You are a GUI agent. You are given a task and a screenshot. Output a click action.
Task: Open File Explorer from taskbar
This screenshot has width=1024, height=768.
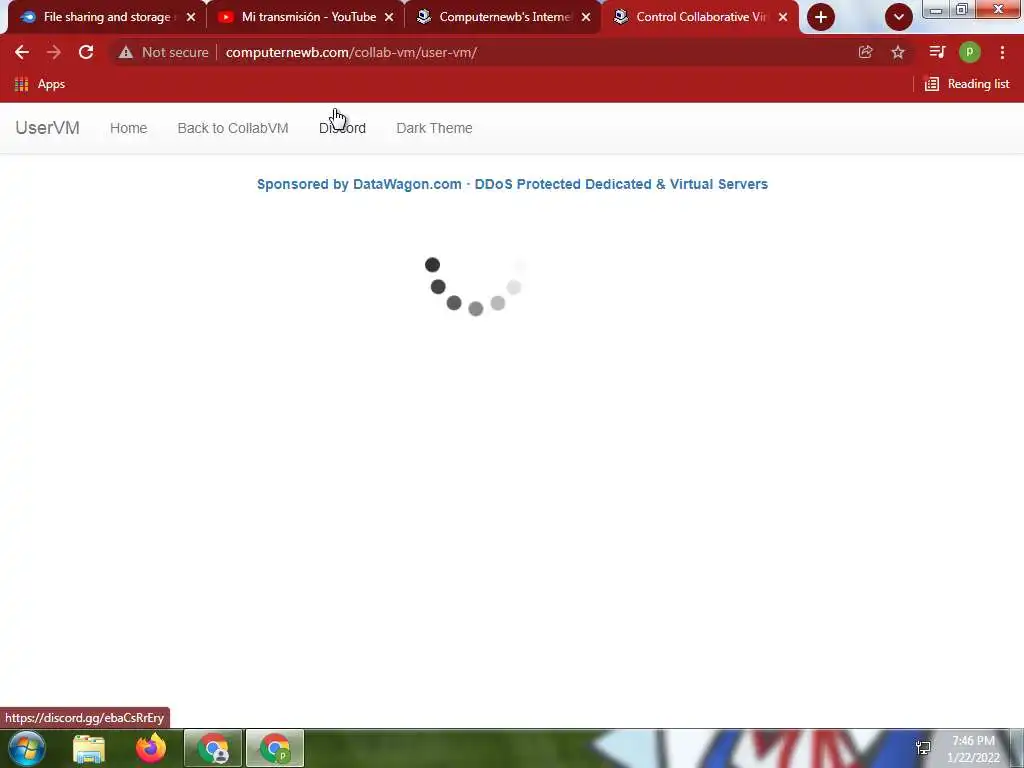click(x=89, y=748)
